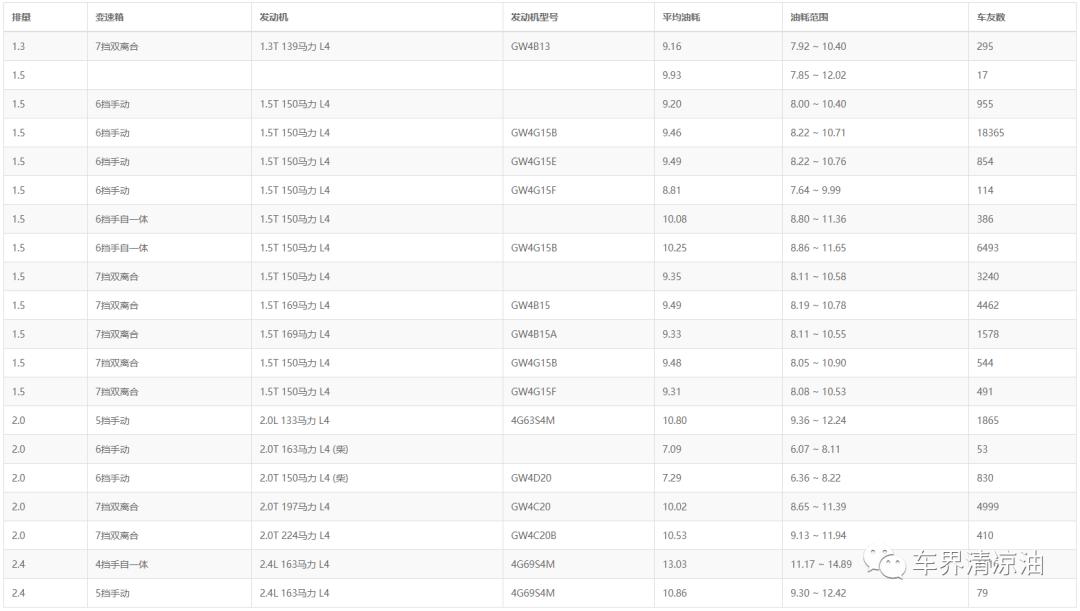Select fuel range 8.22 ~ 10.71

(x=818, y=133)
